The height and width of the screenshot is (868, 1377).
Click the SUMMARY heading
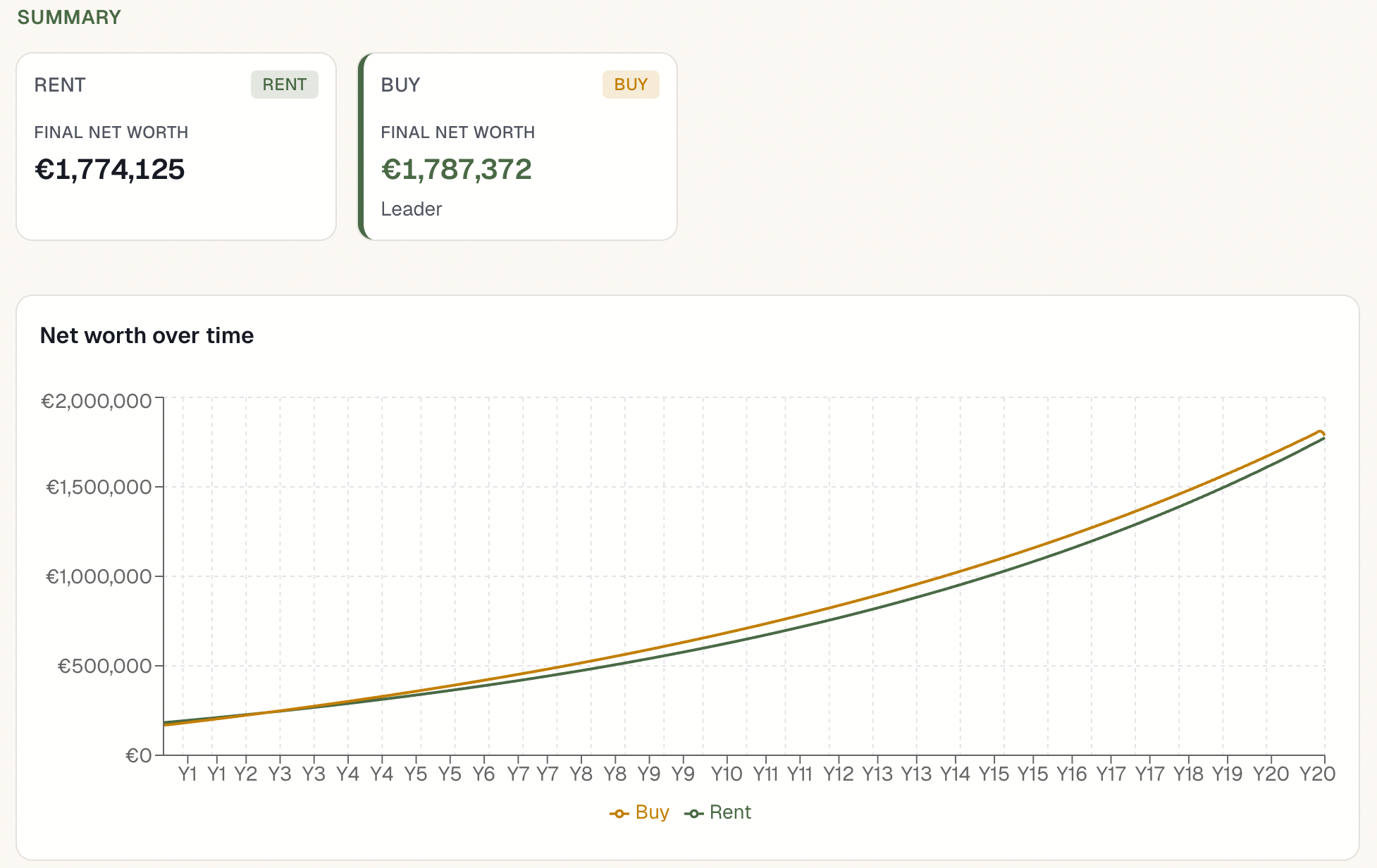(68, 17)
